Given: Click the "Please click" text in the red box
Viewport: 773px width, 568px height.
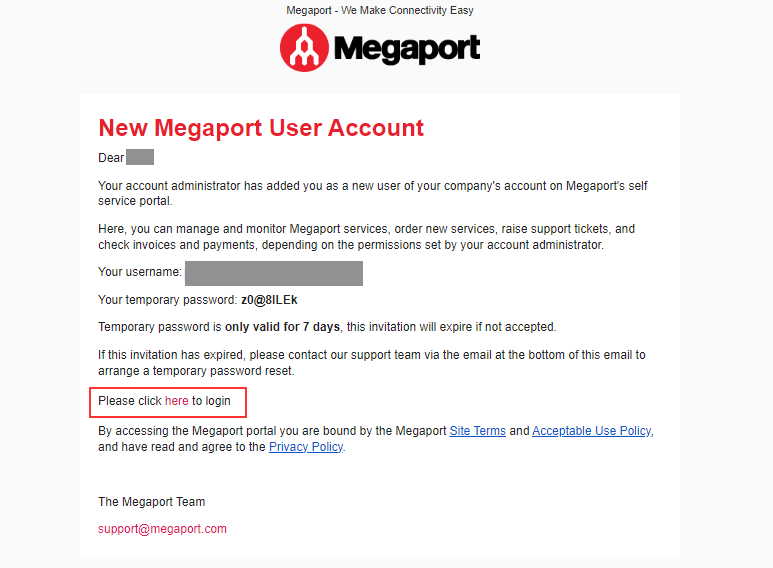Looking at the screenshot, I should (x=130, y=401).
